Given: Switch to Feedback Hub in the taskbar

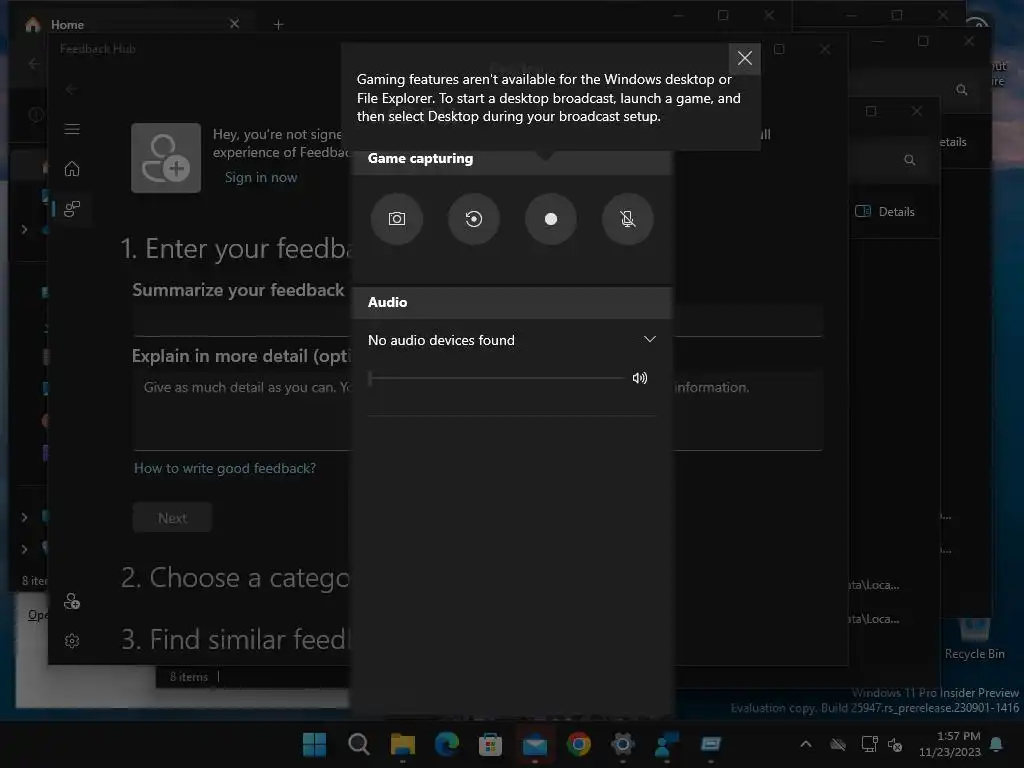Looking at the screenshot, I should point(667,744).
